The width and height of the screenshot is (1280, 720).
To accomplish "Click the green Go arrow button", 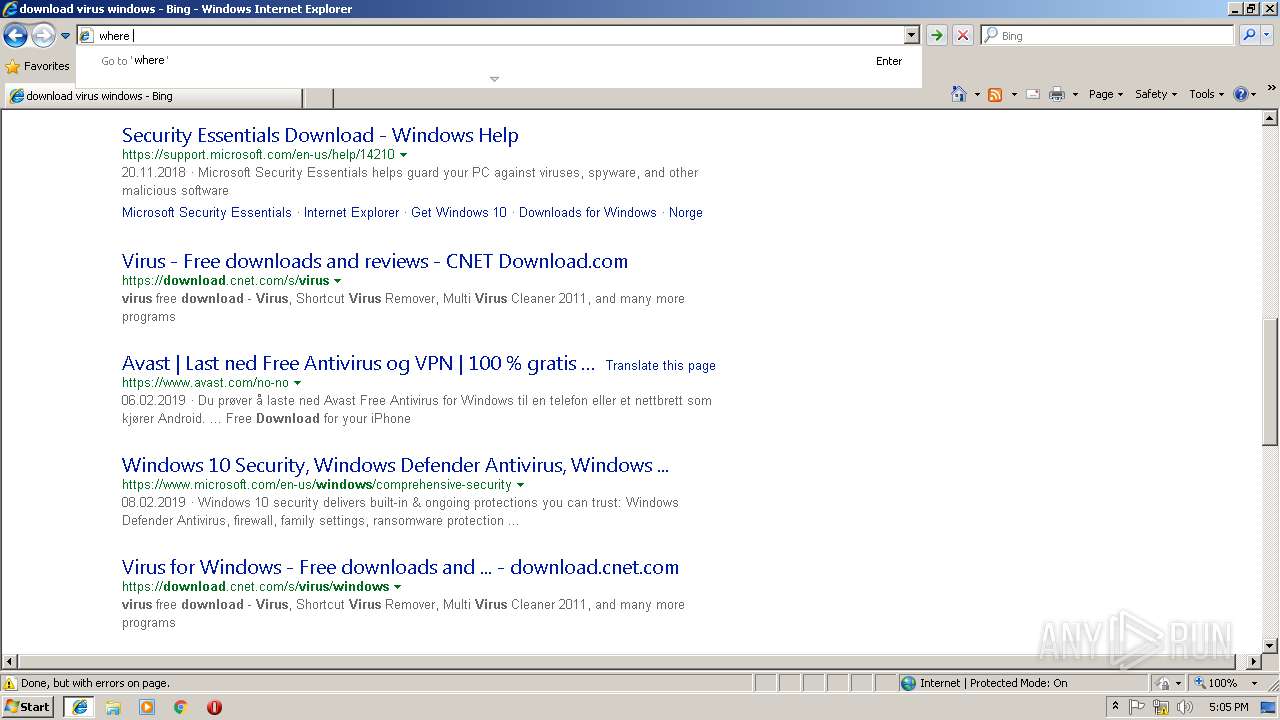I will pos(936,35).
